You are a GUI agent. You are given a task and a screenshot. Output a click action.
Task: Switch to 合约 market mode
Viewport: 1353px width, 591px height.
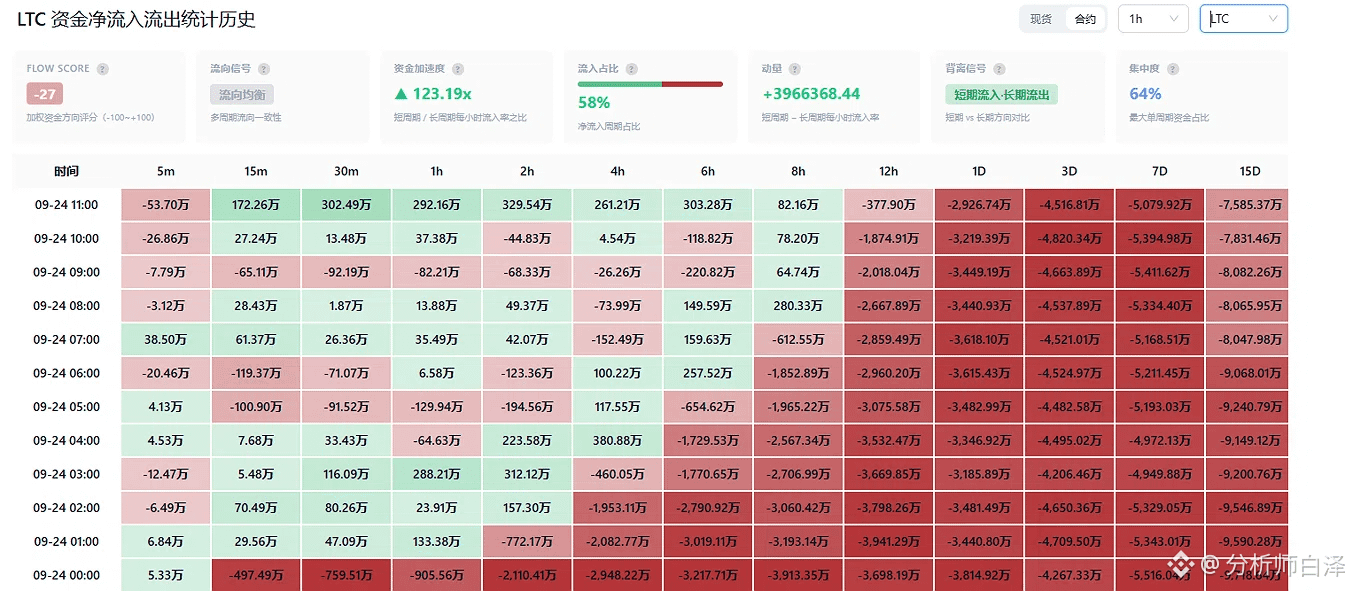1085,19
